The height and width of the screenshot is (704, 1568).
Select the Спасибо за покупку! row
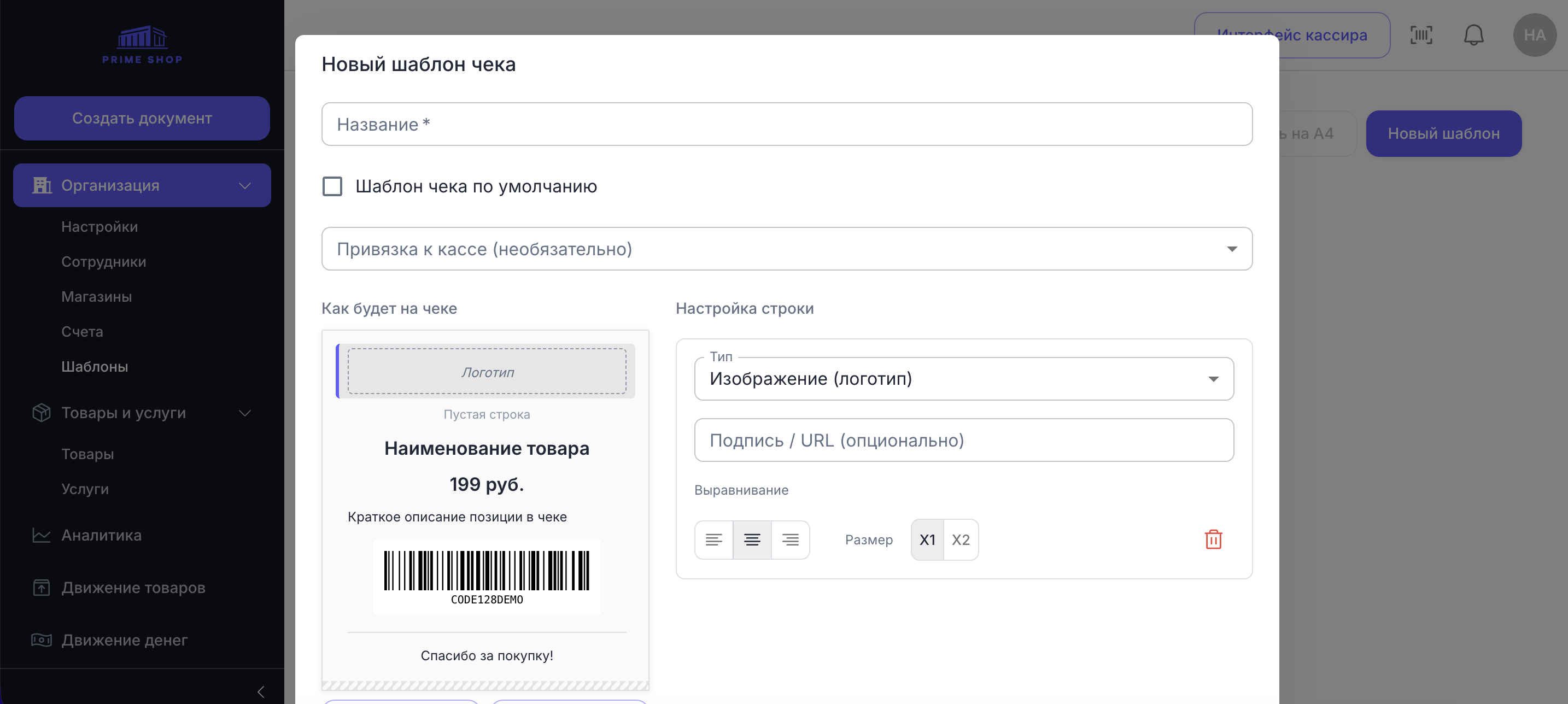tap(487, 655)
